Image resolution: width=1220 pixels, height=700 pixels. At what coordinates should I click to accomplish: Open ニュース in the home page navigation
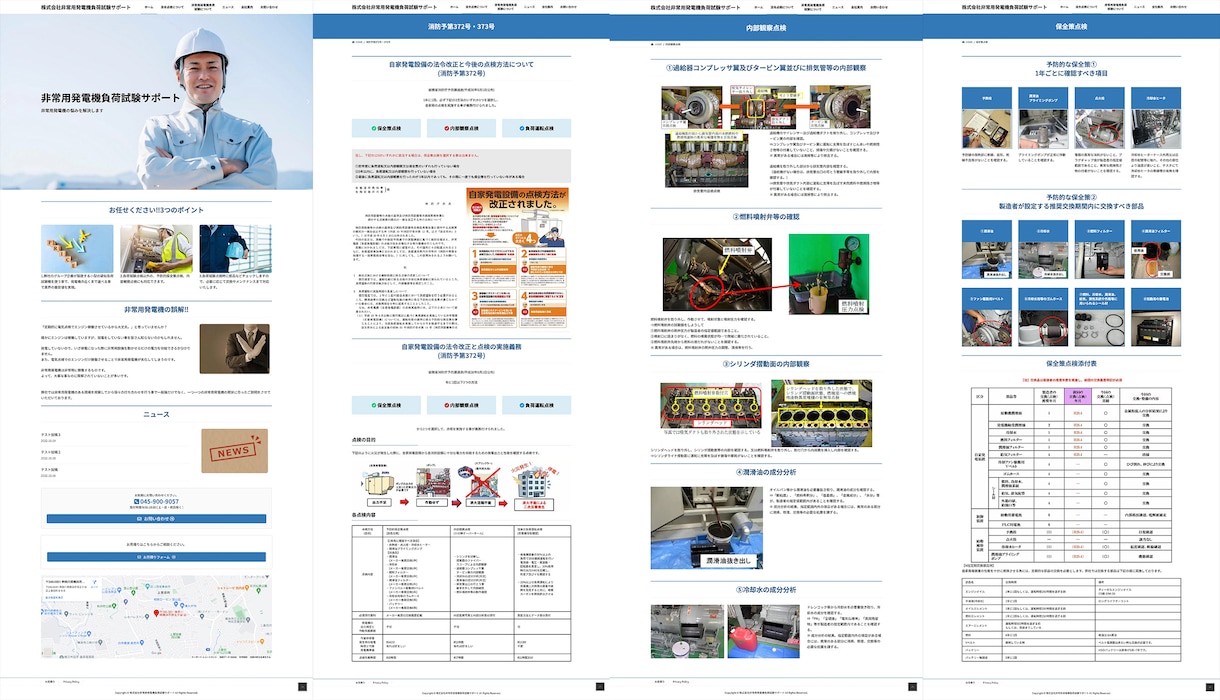pos(228,6)
